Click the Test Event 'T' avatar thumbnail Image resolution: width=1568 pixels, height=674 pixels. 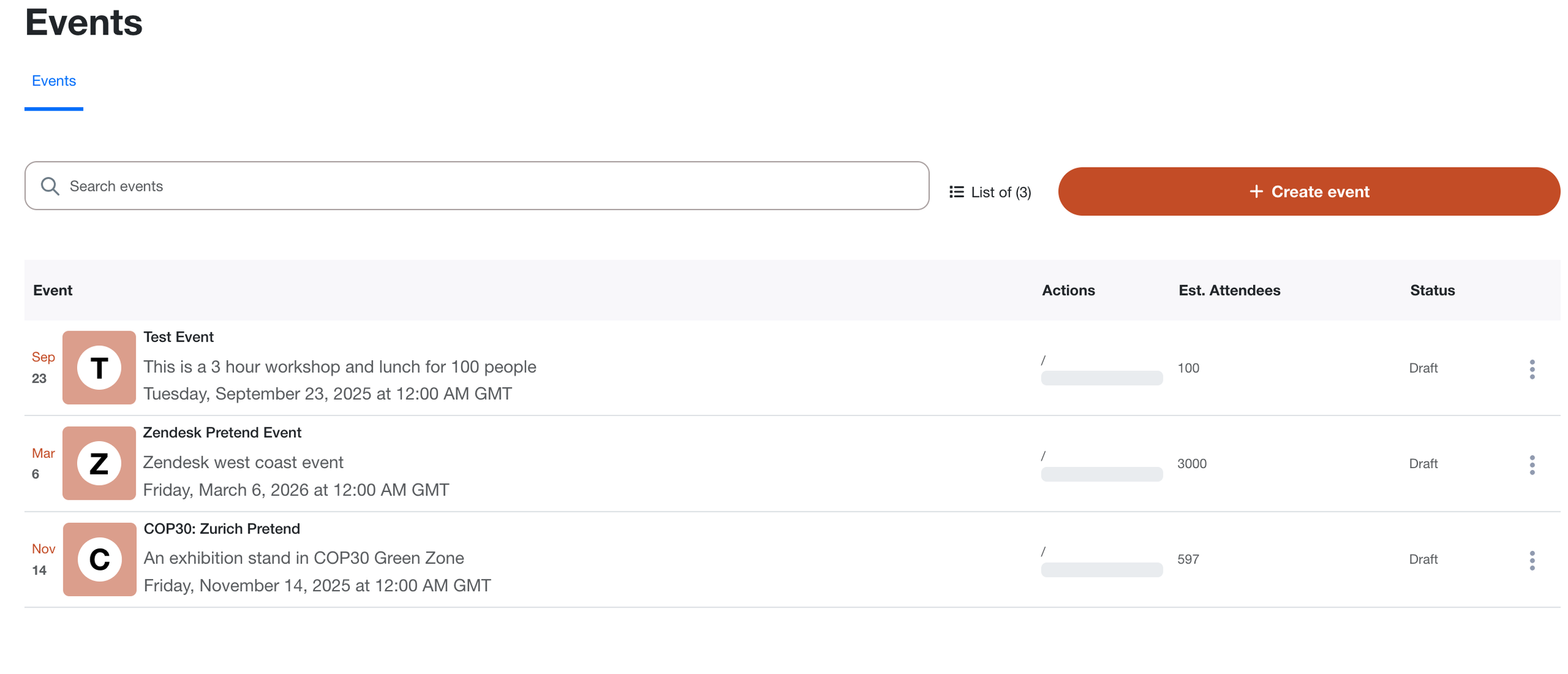pos(99,368)
